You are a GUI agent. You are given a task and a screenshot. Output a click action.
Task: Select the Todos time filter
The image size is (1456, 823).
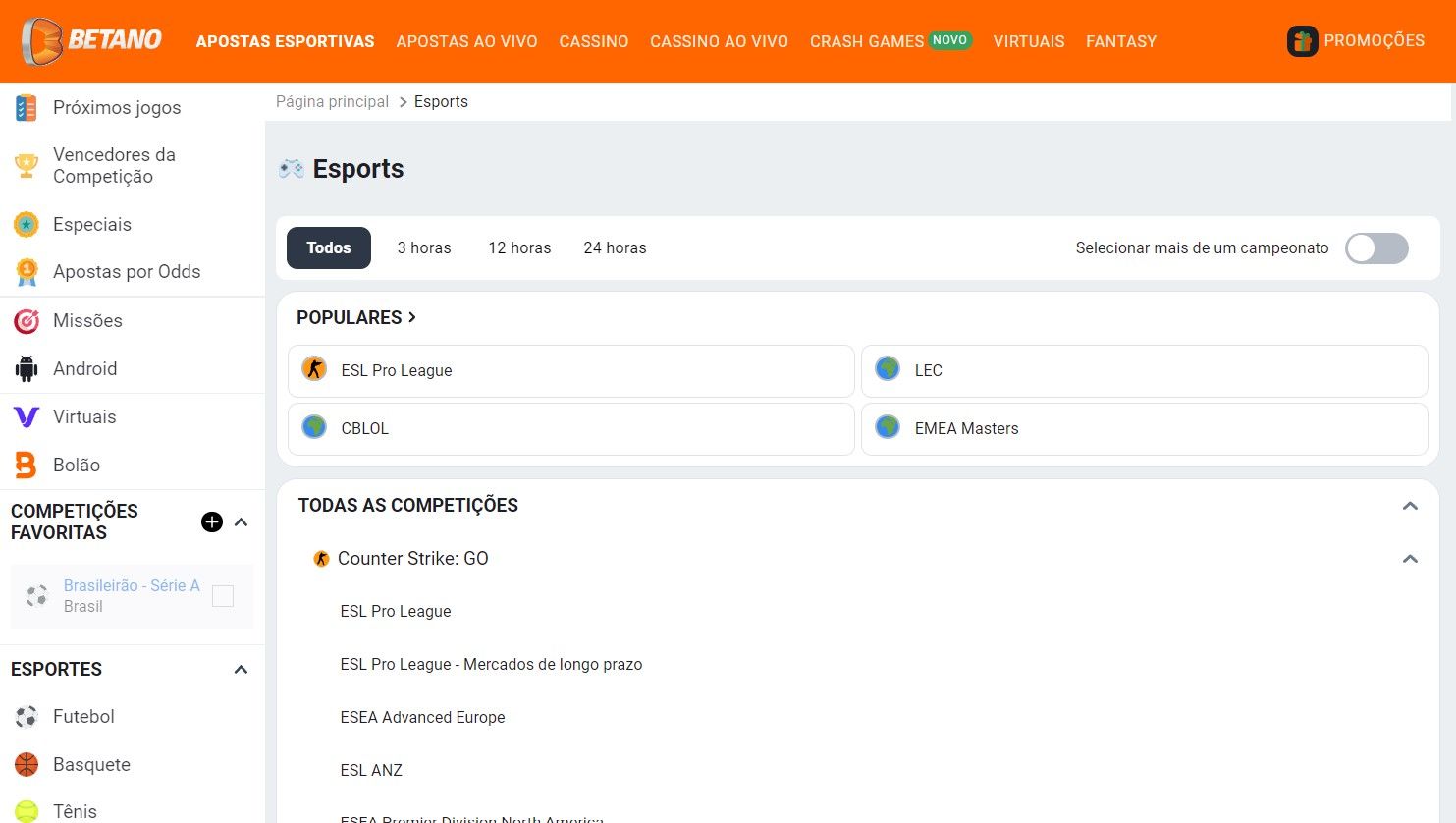329,248
